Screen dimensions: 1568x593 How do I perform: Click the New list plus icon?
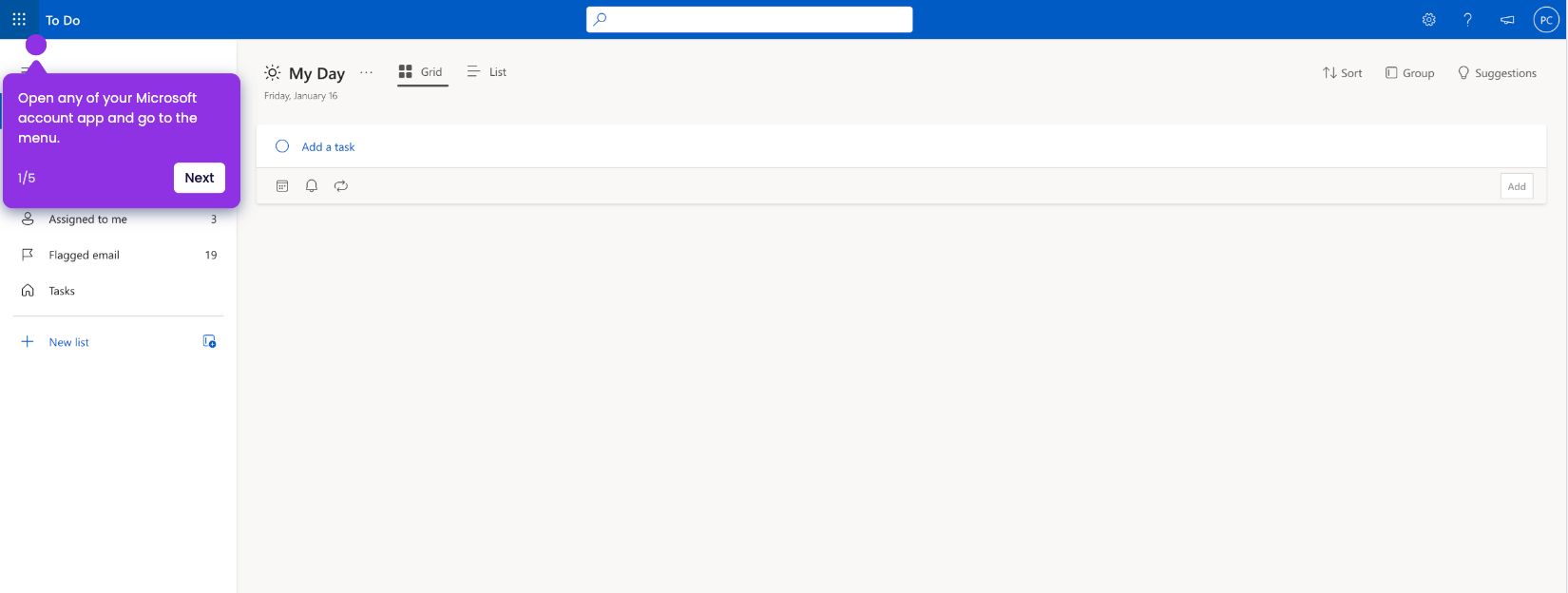[x=28, y=342]
